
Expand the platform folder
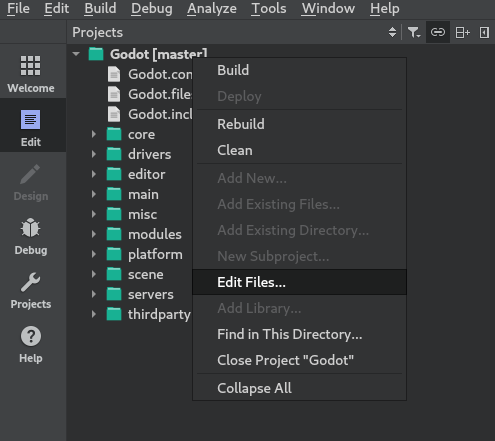pyautogui.click(x=94, y=254)
